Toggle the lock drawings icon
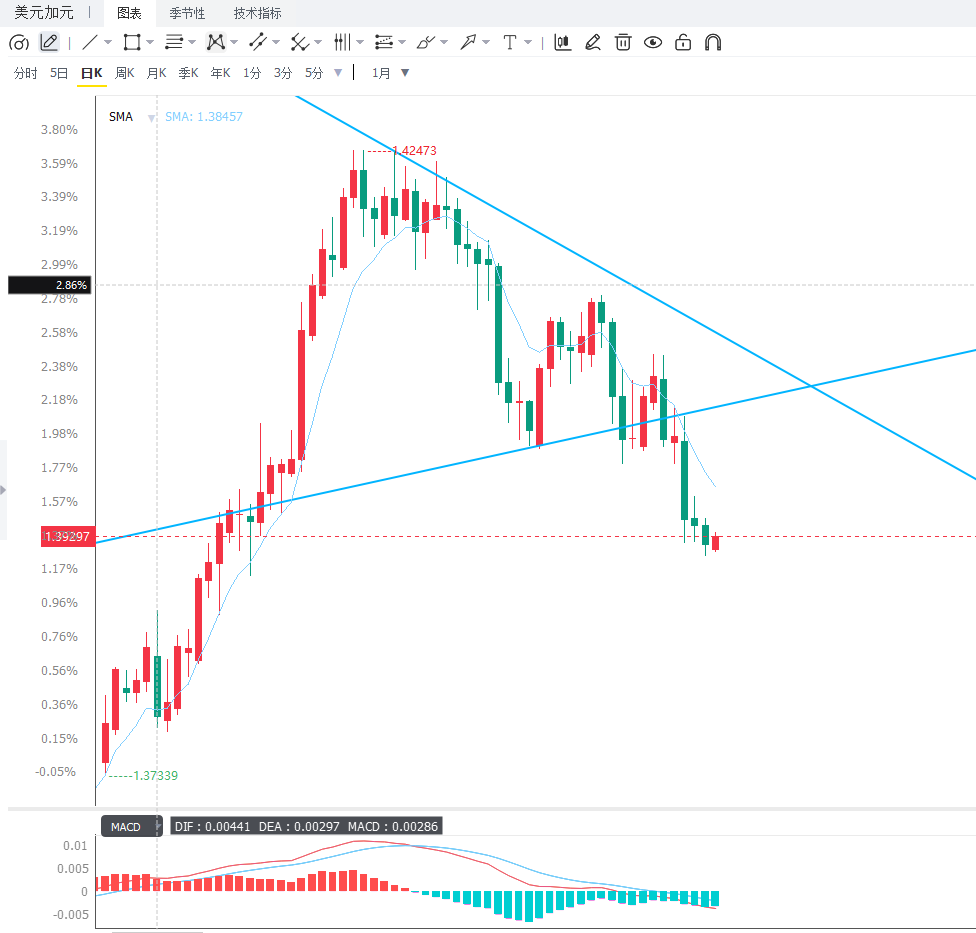 pyautogui.click(x=683, y=42)
